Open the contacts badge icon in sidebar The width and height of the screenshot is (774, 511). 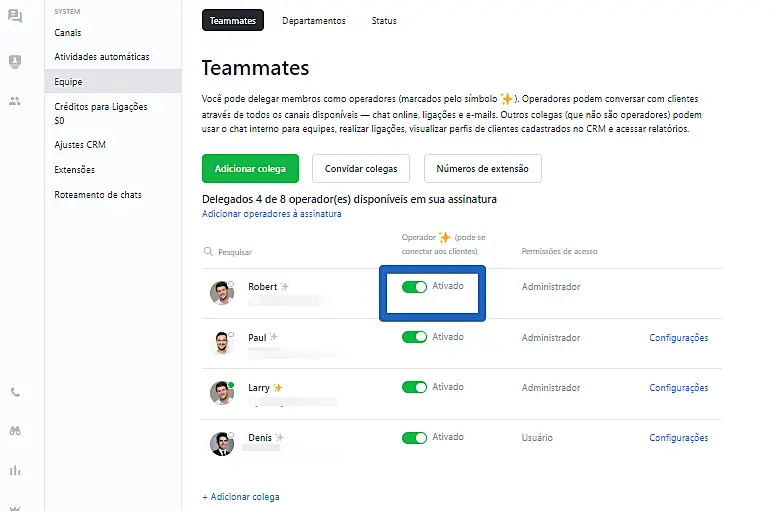(14, 62)
